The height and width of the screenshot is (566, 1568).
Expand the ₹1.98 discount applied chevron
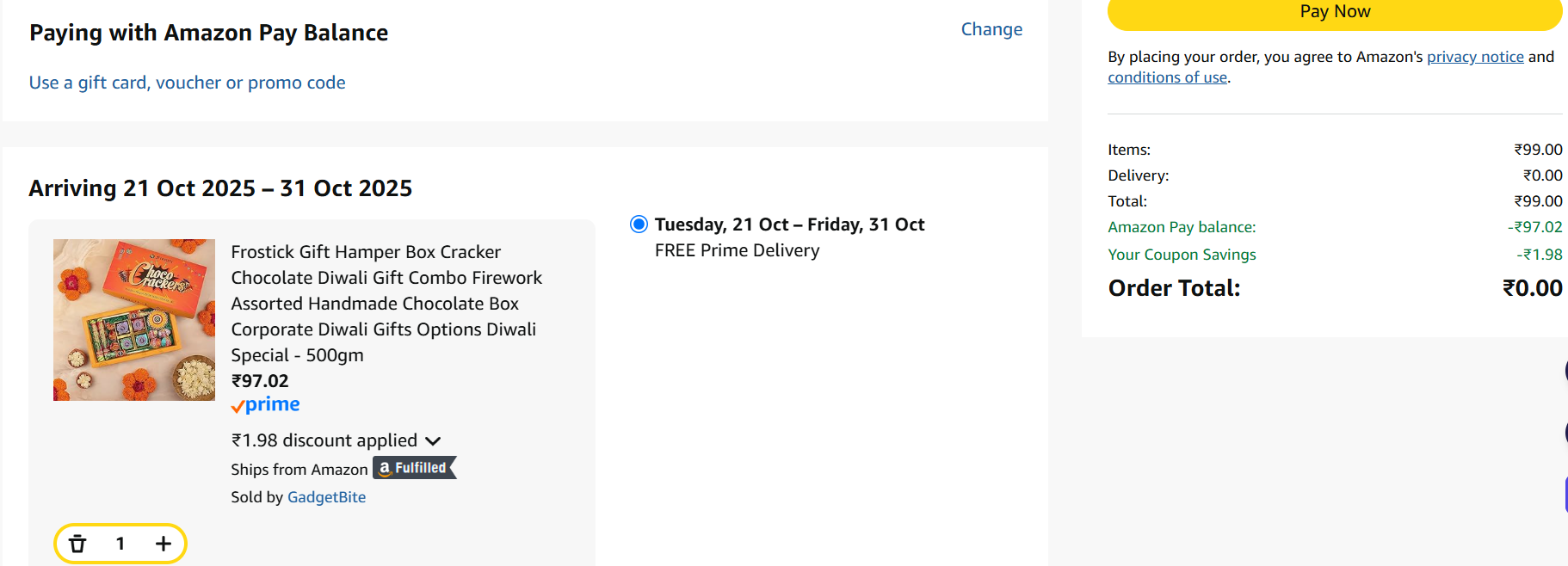pyautogui.click(x=433, y=441)
